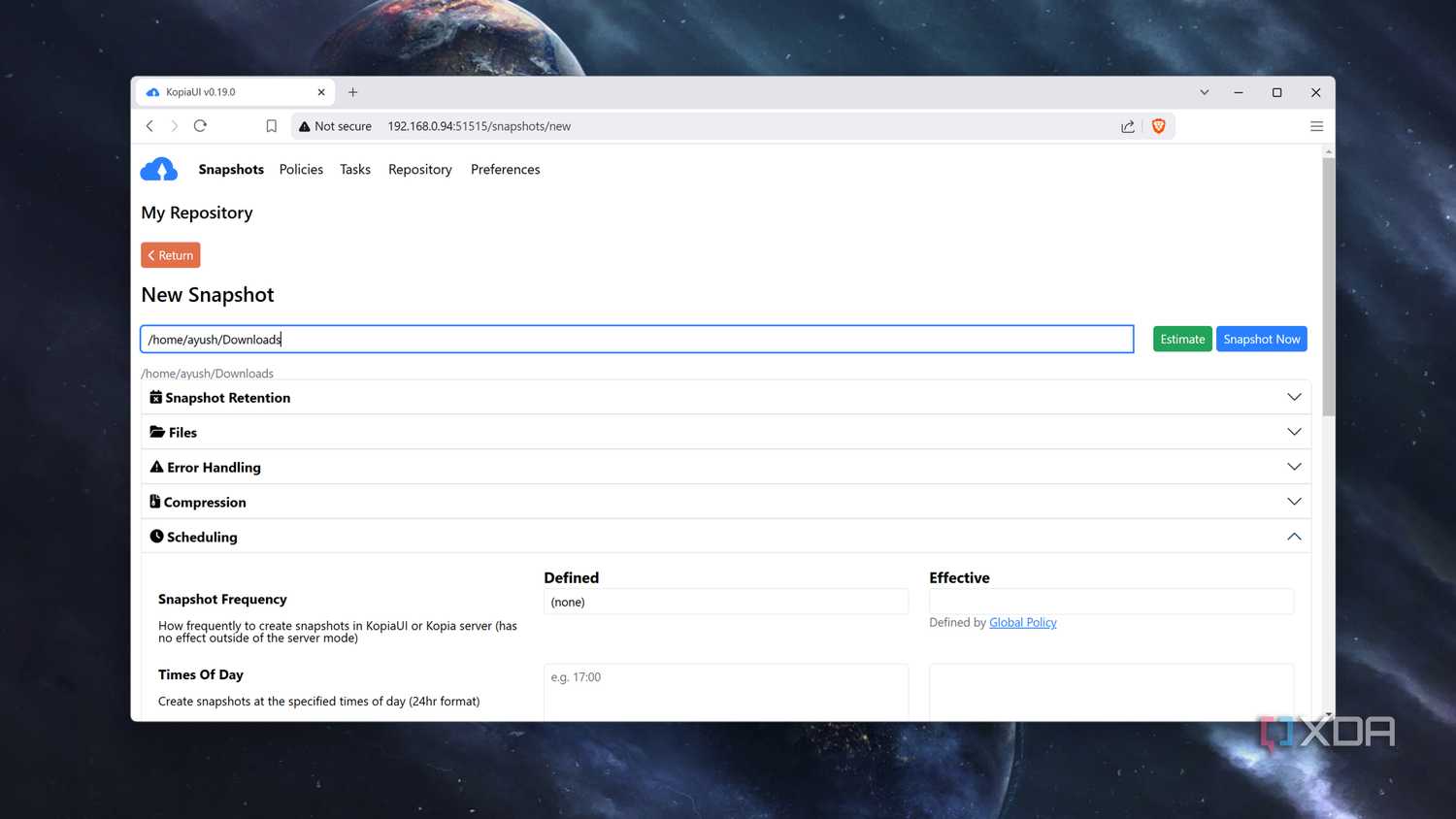Click the Snapshot Retention header text
Screen dimensions: 1456x819
tap(228, 397)
